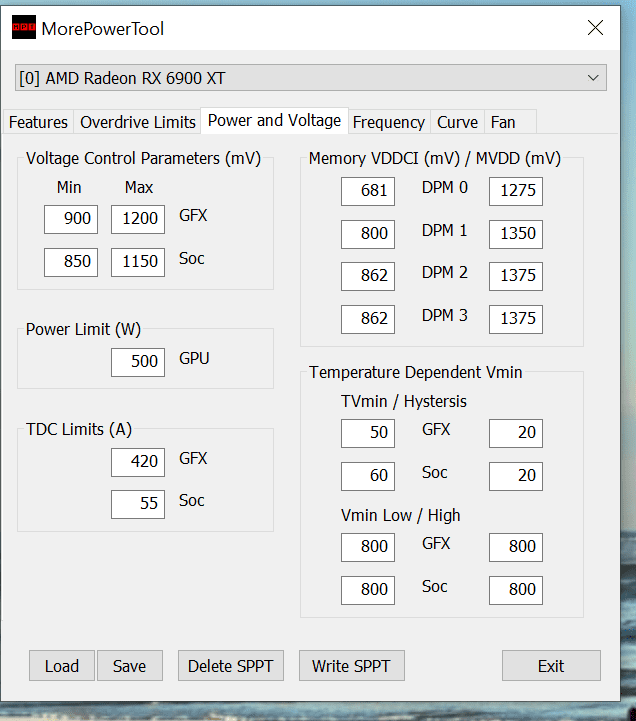Click the Soc Min voltage field showing 850
636x721 pixels.
(x=71, y=262)
